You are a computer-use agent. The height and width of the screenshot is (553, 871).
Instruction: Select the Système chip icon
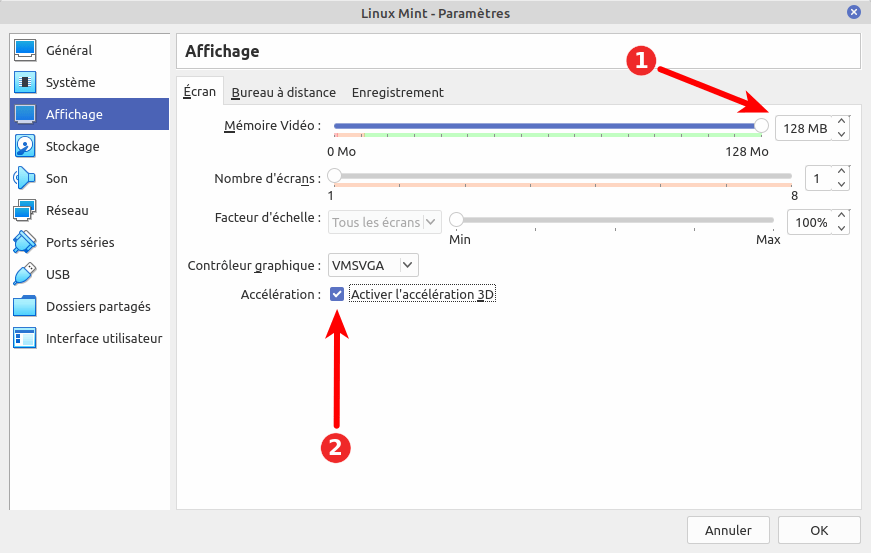point(25,82)
